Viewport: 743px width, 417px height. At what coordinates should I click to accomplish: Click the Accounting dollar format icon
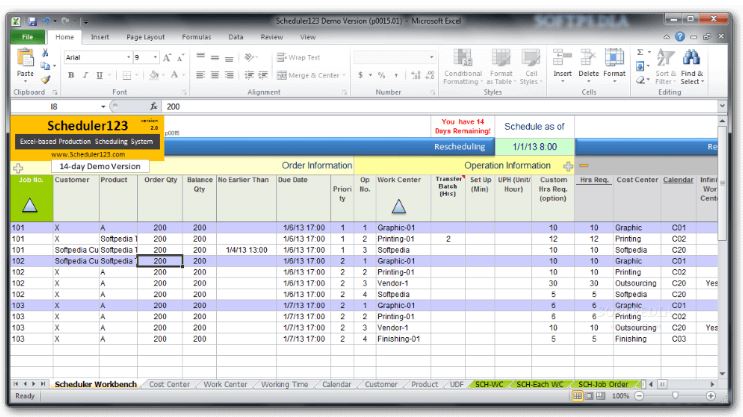tap(361, 75)
